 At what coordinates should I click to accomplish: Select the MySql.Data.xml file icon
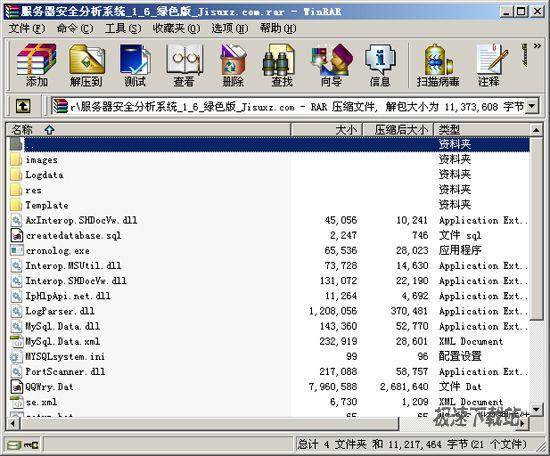[16, 341]
